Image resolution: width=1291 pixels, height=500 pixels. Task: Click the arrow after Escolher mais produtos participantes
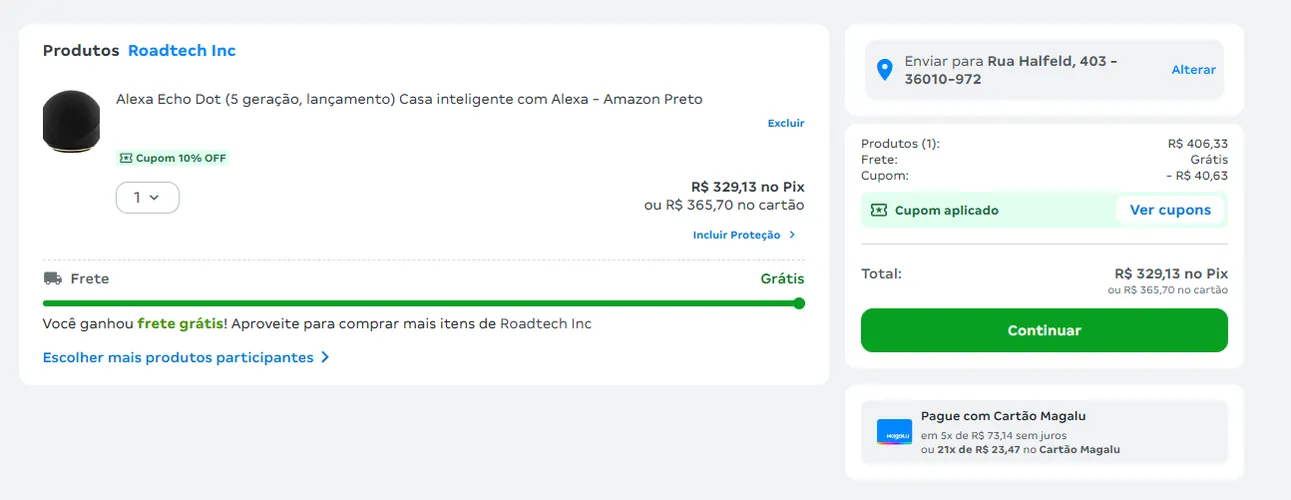coord(325,357)
